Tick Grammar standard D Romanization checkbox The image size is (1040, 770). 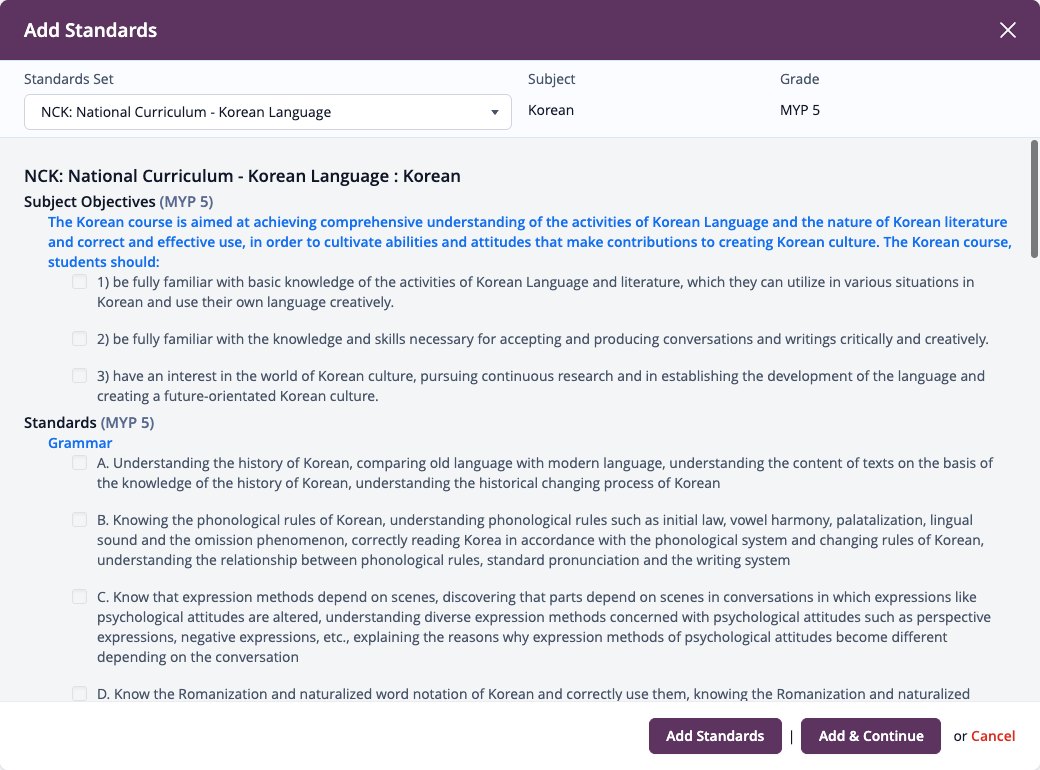pyautogui.click(x=80, y=694)
